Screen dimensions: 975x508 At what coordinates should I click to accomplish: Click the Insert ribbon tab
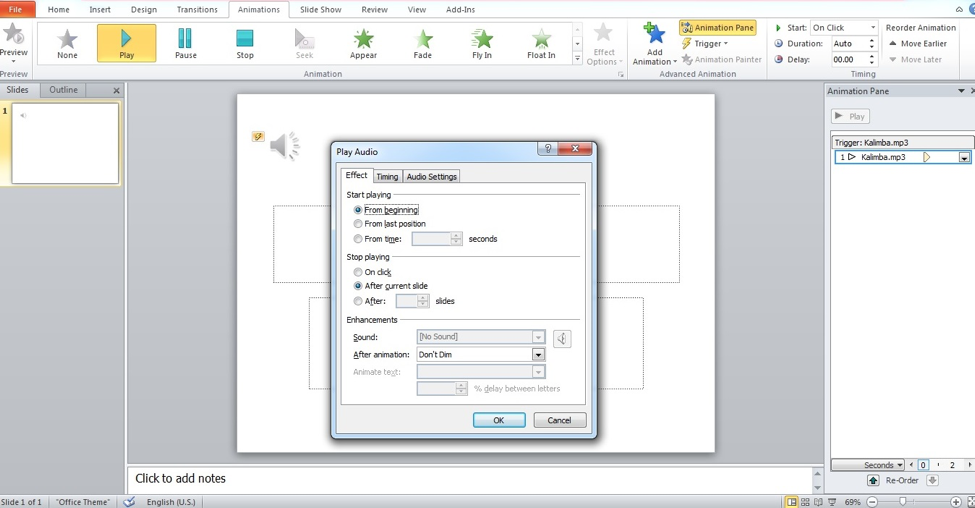pos(99,9)
